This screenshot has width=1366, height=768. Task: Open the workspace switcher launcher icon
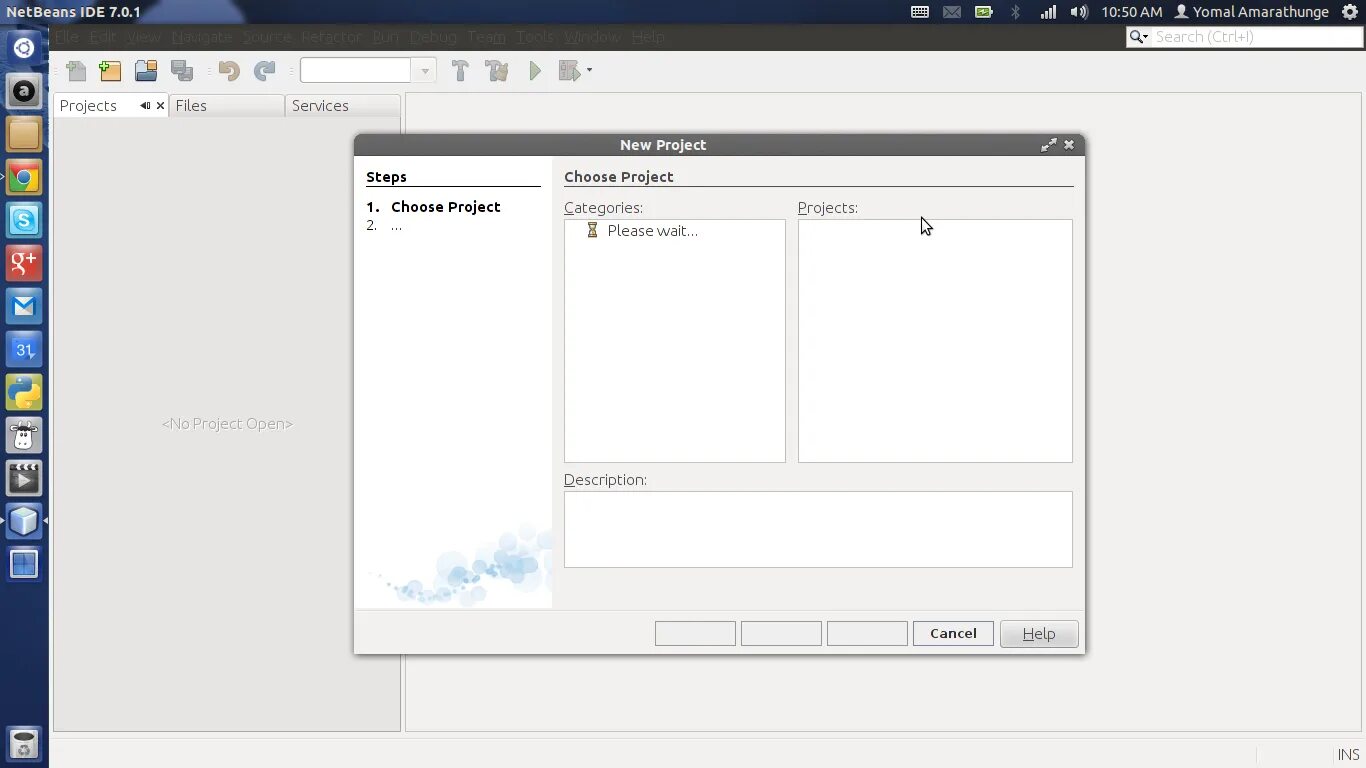pyautogui.click(x=24, y=564)
